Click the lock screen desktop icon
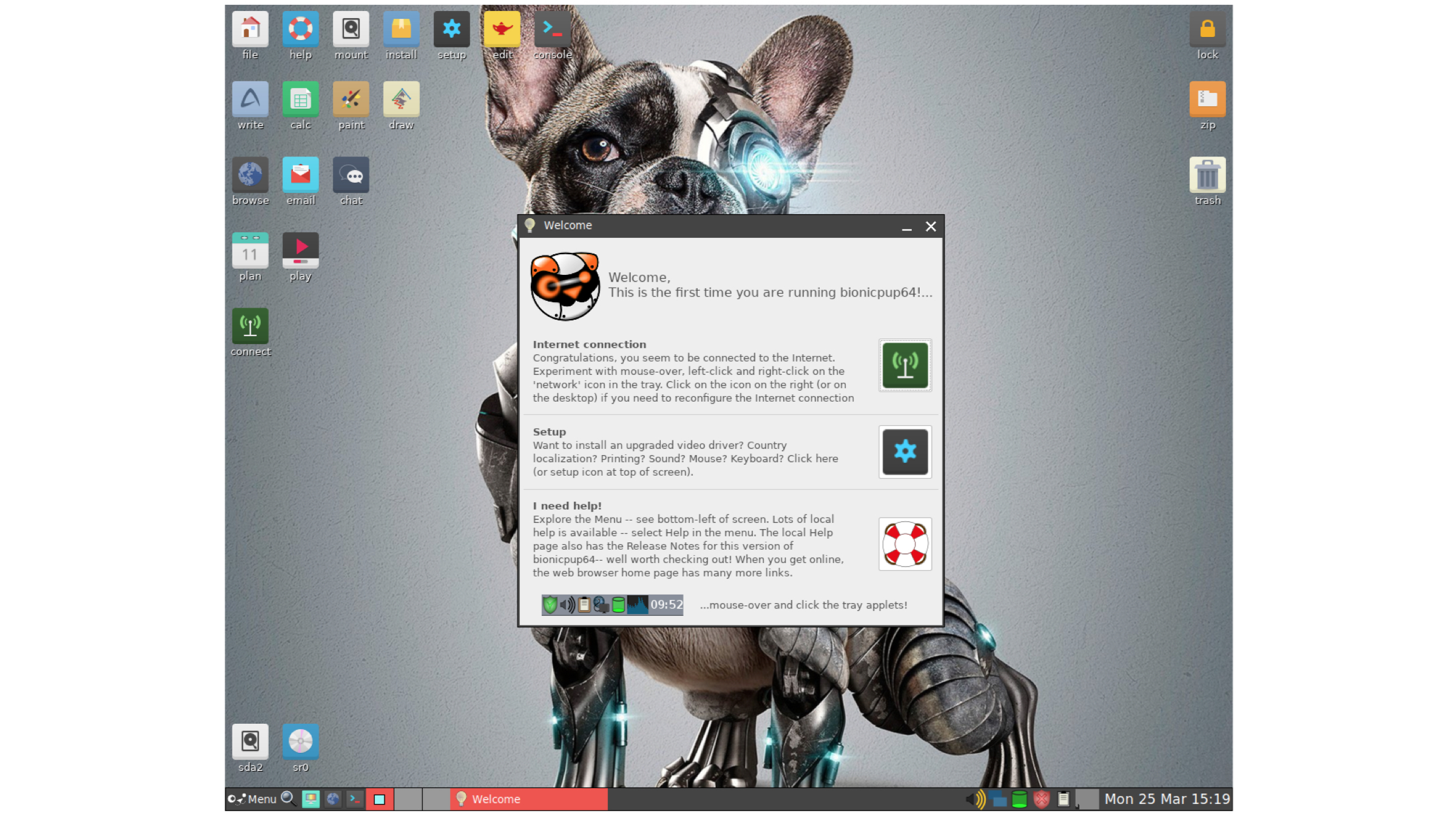 tap(1207, 29)
